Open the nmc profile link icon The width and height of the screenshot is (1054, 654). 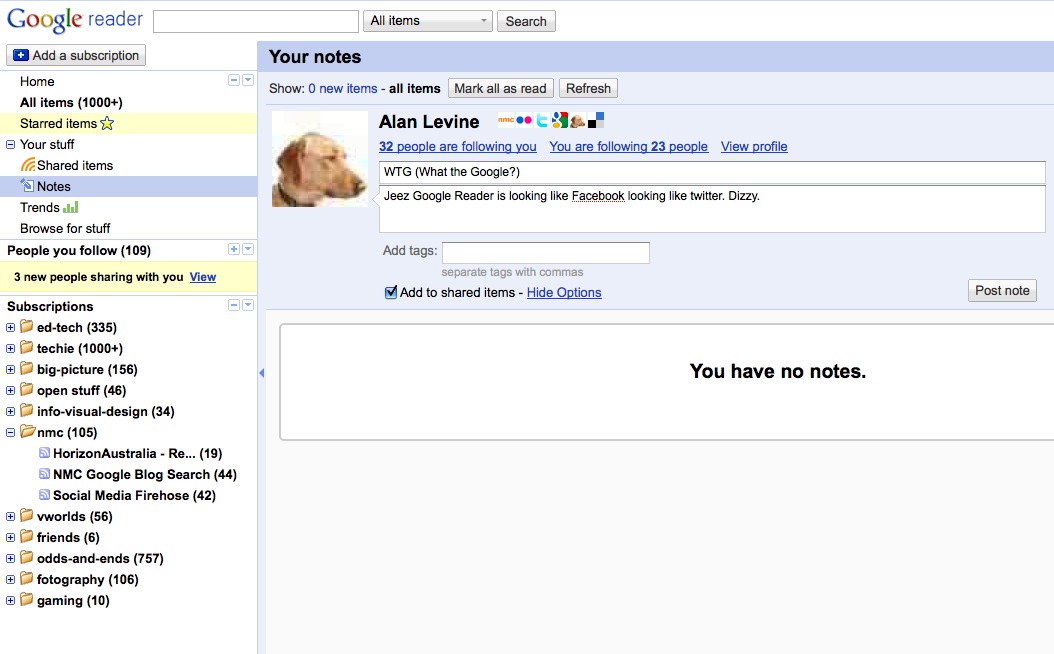tap(505, 120)
